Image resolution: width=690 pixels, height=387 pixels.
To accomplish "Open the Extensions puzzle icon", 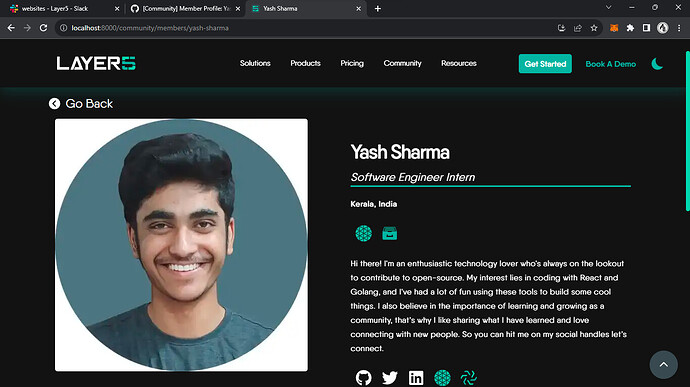I will click(630, 28).
